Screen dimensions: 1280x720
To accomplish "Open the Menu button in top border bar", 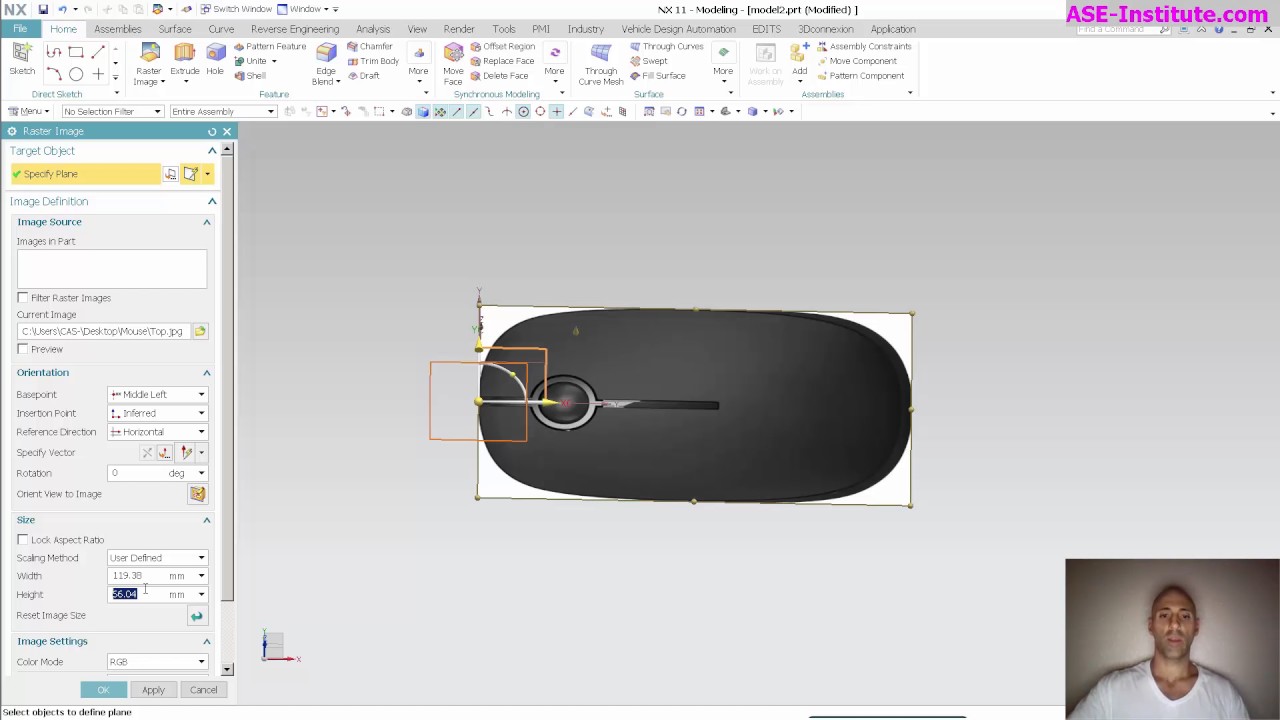I will point(27,112).
